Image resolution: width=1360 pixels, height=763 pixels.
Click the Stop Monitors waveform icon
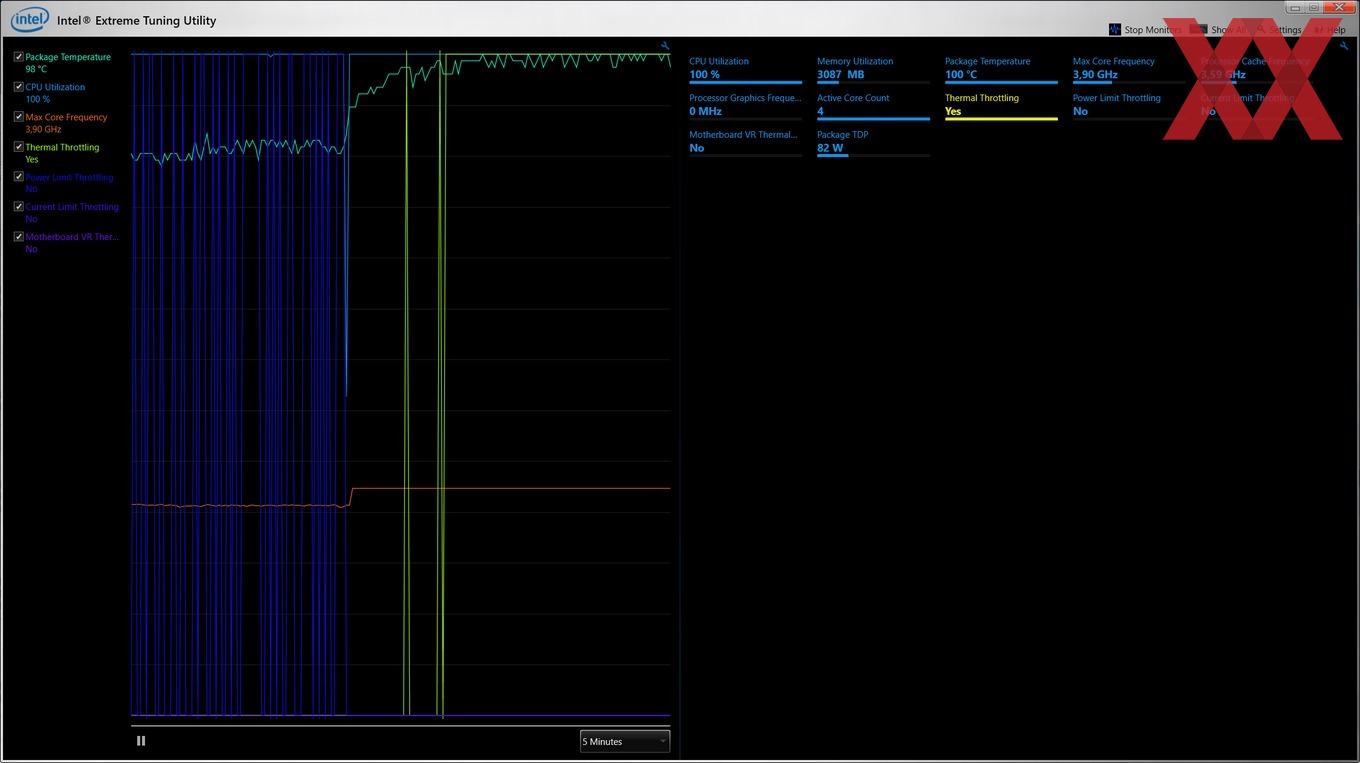(1115, 29)
